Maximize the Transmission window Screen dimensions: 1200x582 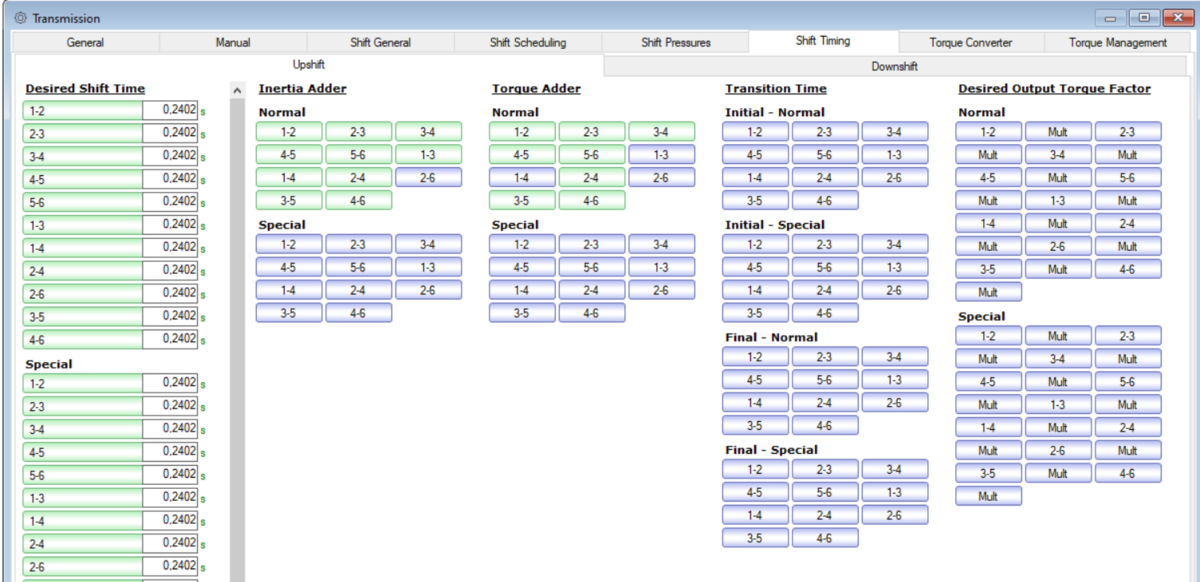click(1143, 18)
